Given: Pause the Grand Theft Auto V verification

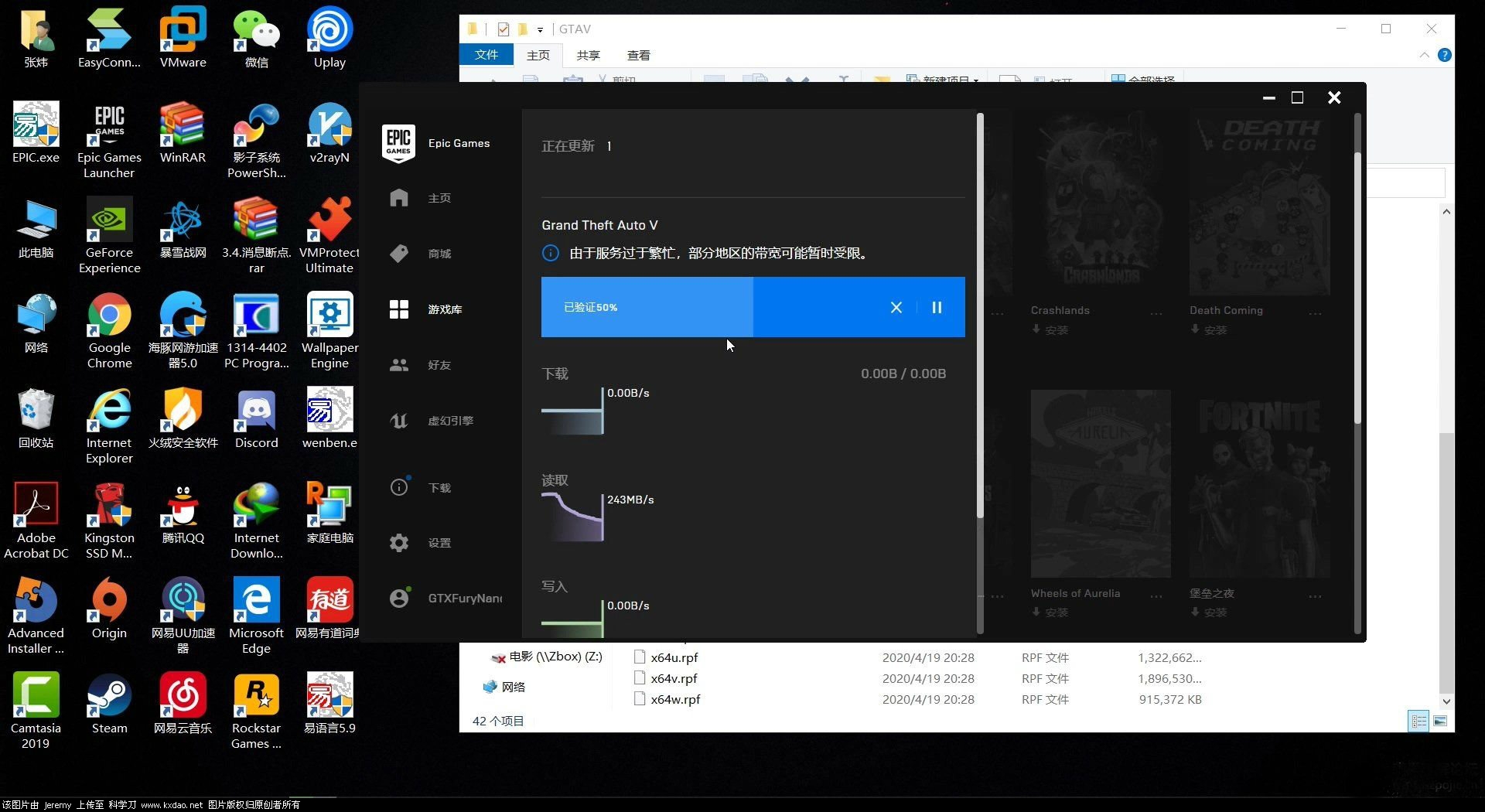Looking at the screenshot, I should coord(937,307).
